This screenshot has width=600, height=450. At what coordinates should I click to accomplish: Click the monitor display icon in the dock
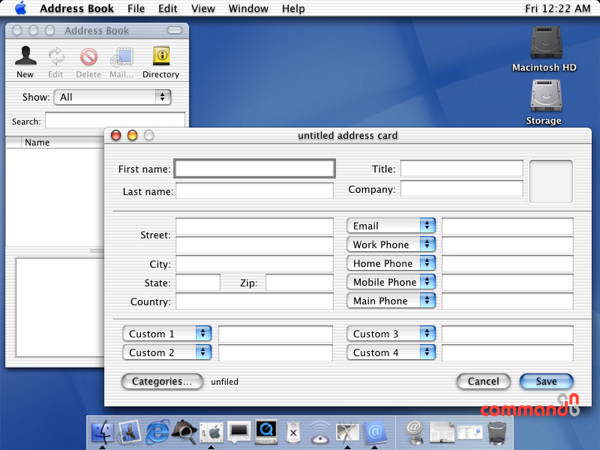[239, 432]
